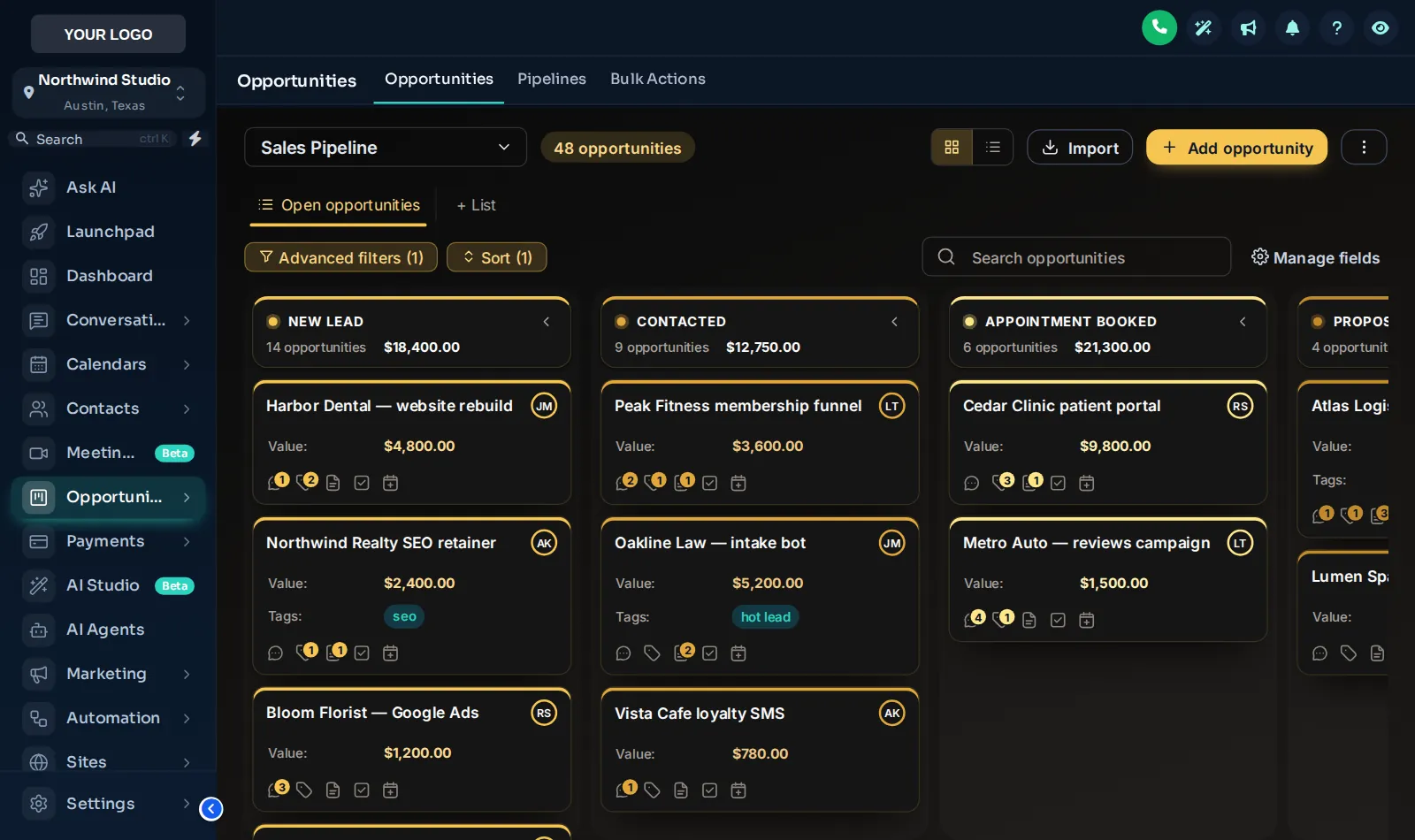Click the 48 opportunities badge
1415x840 pixels.
click(x=617, y=148)
